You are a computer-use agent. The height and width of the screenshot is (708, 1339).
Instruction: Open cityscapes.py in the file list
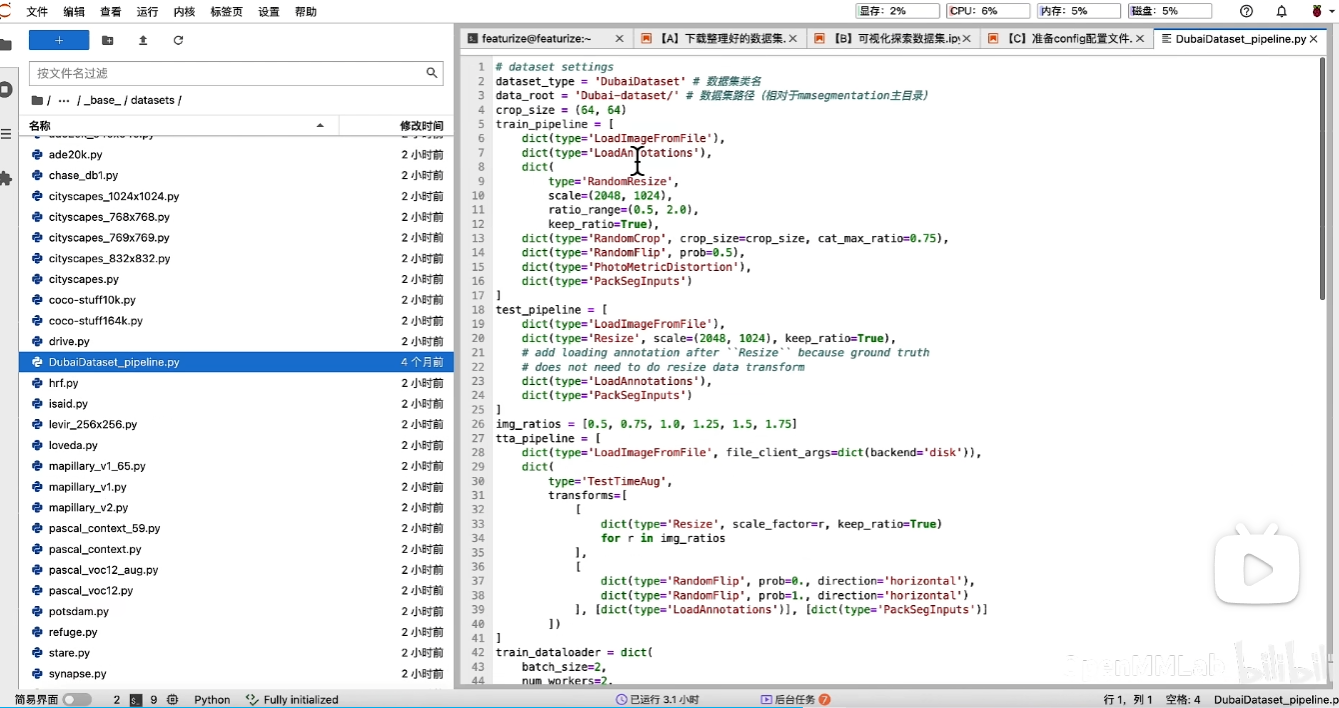[84, 279]
